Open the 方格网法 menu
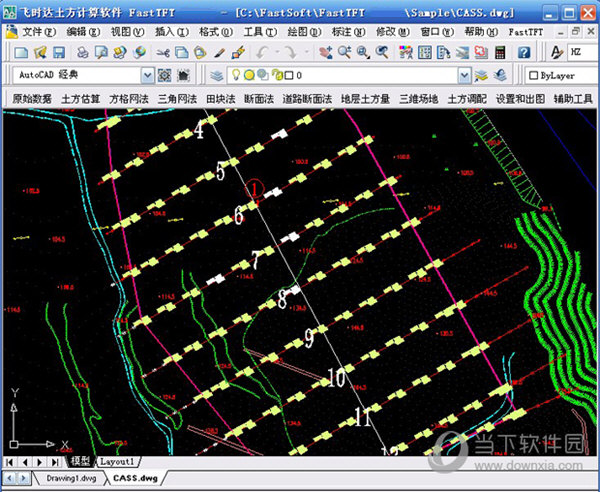This screenshot has width=600, height=492. coord(129,99)
